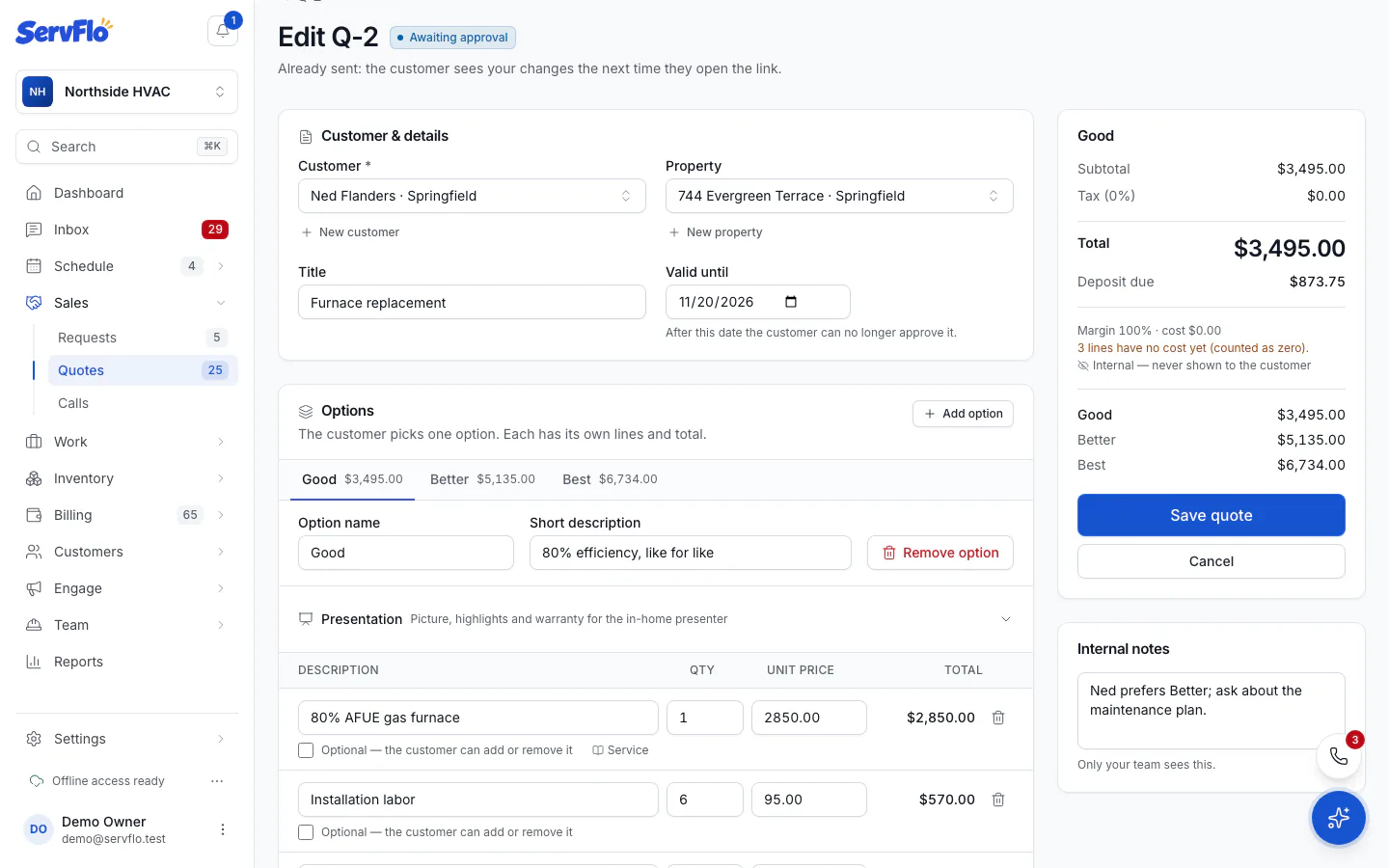This screenshot has height=868, width=1389.
Task: Open Settings
Action: (x=126, y=739)
